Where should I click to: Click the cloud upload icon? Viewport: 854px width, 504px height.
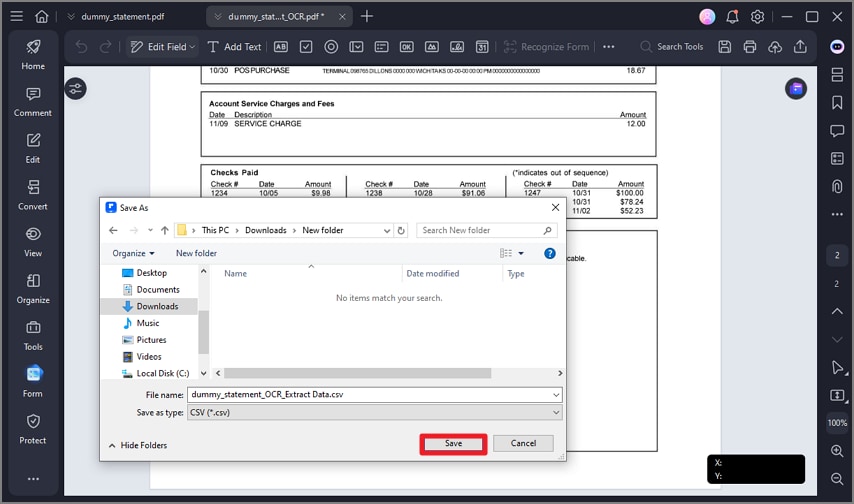774,47
